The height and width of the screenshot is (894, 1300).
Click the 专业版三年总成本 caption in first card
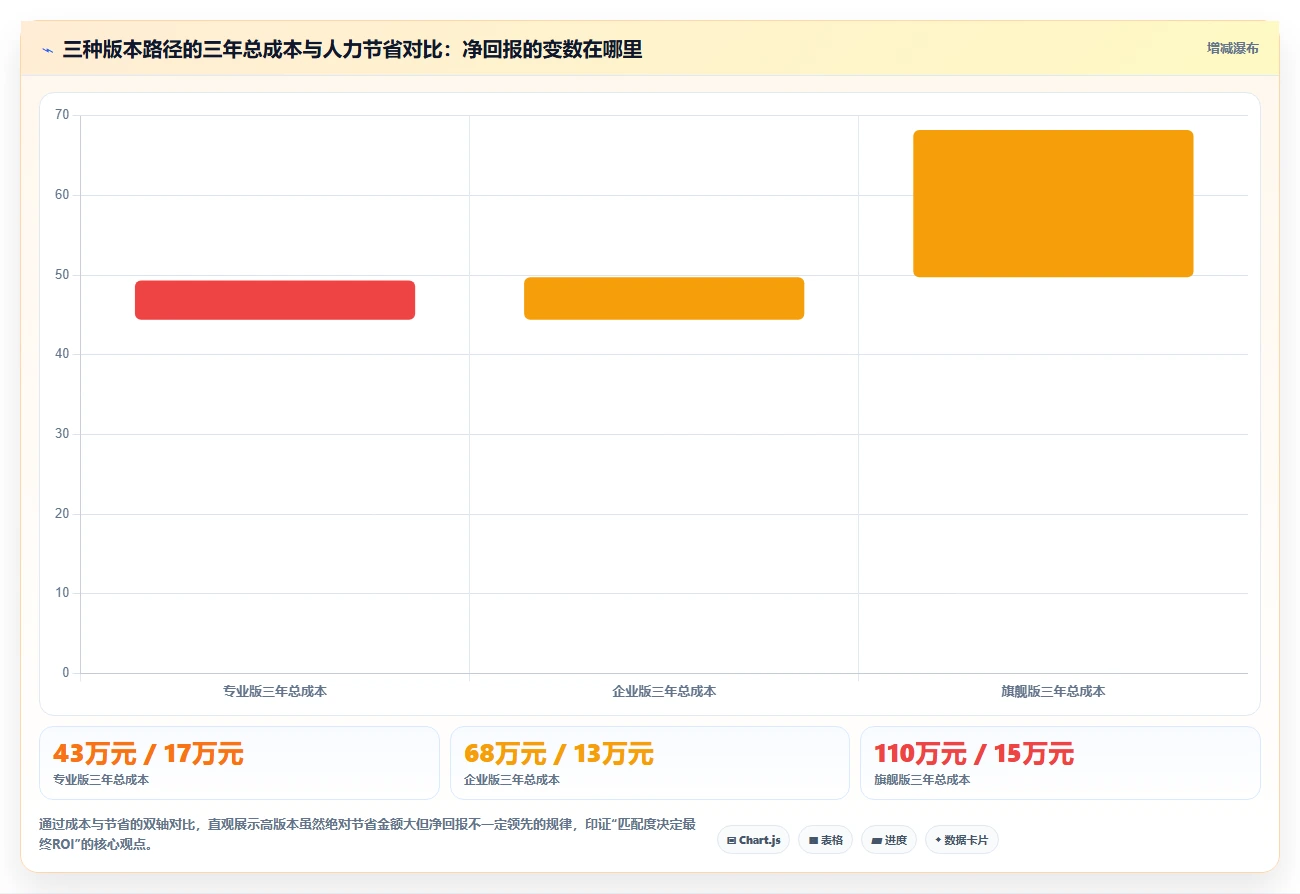click(x=101, y=780)
